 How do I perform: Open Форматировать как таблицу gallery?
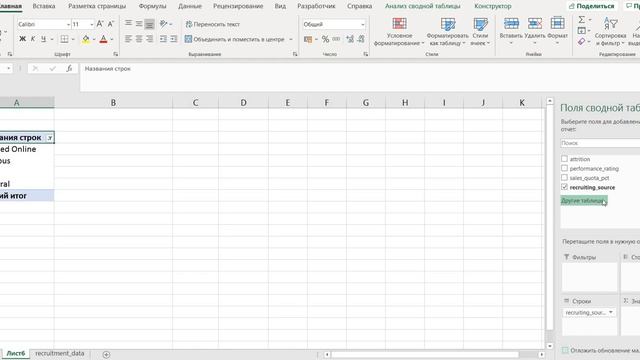point(447,32)
